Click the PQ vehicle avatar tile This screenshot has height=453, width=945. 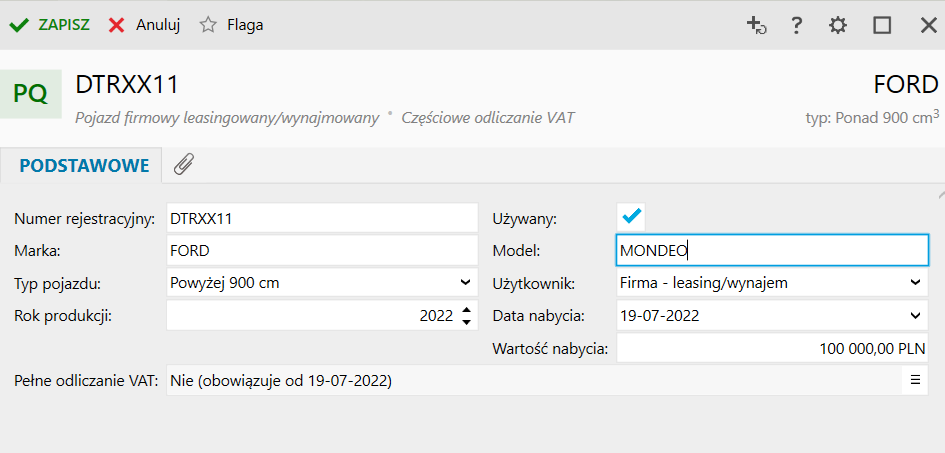[x=30, y=93]
